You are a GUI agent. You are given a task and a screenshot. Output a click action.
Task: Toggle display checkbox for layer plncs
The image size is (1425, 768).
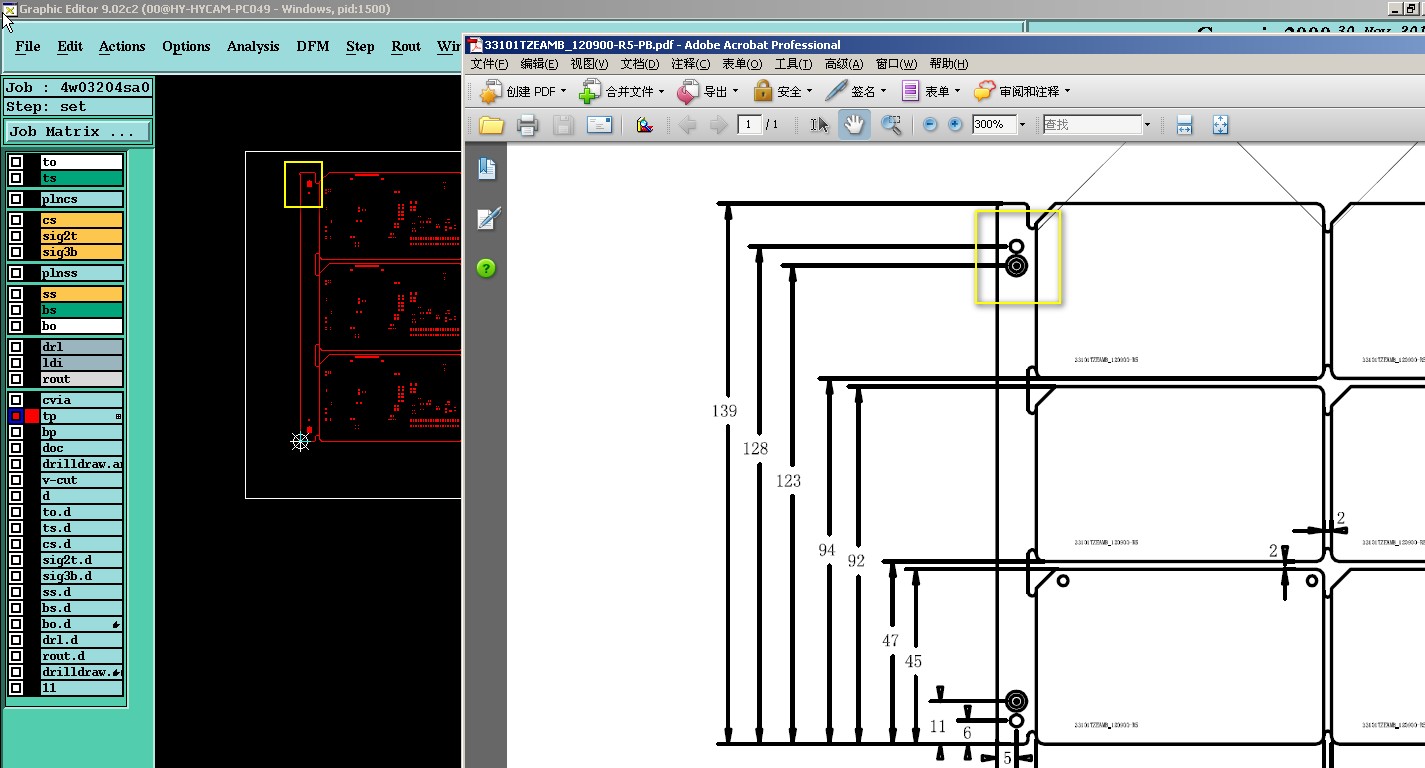click(16, 199)
